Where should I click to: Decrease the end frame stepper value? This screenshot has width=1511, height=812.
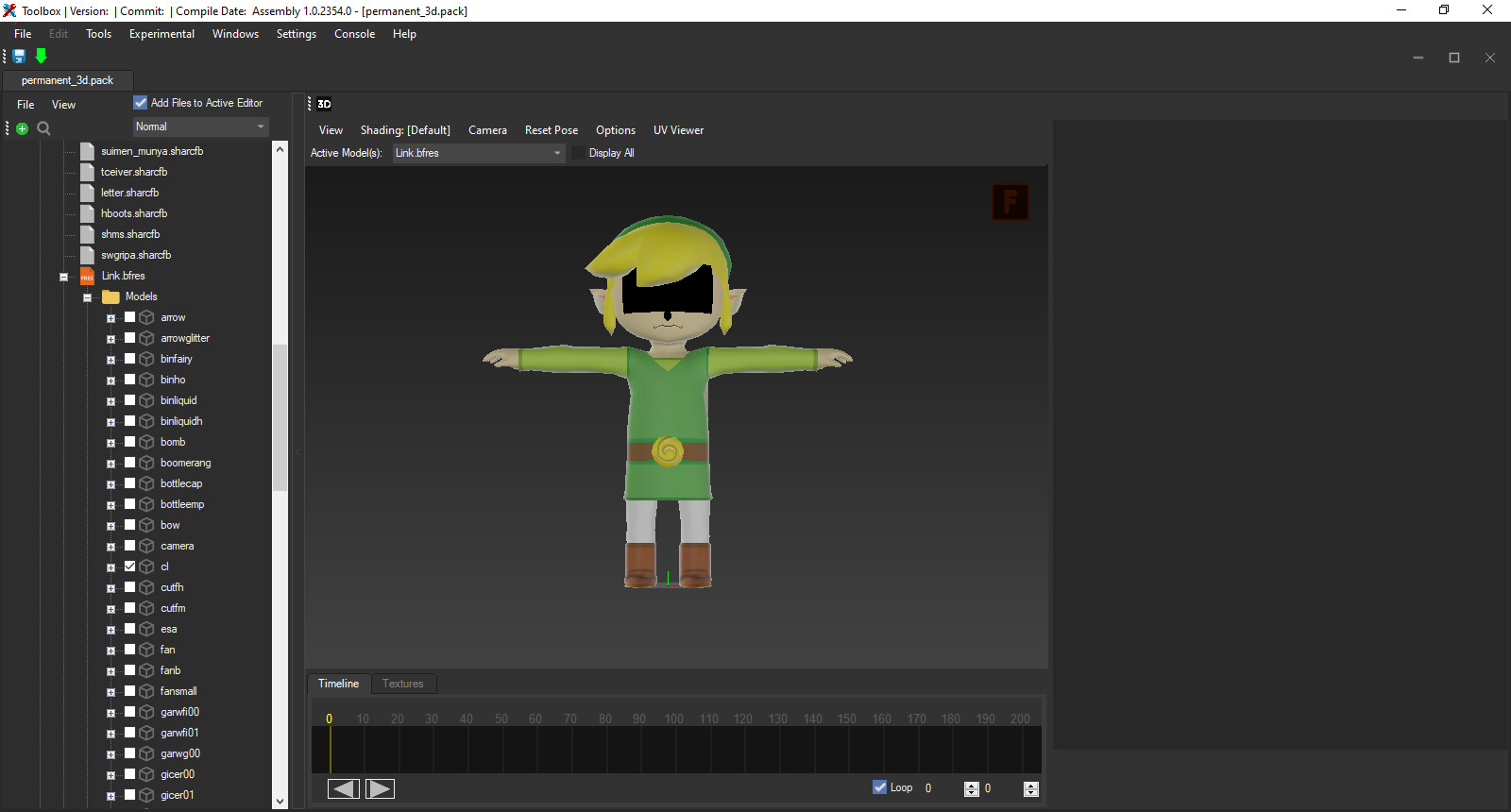pyautogui.click(x=1031, y=793)
